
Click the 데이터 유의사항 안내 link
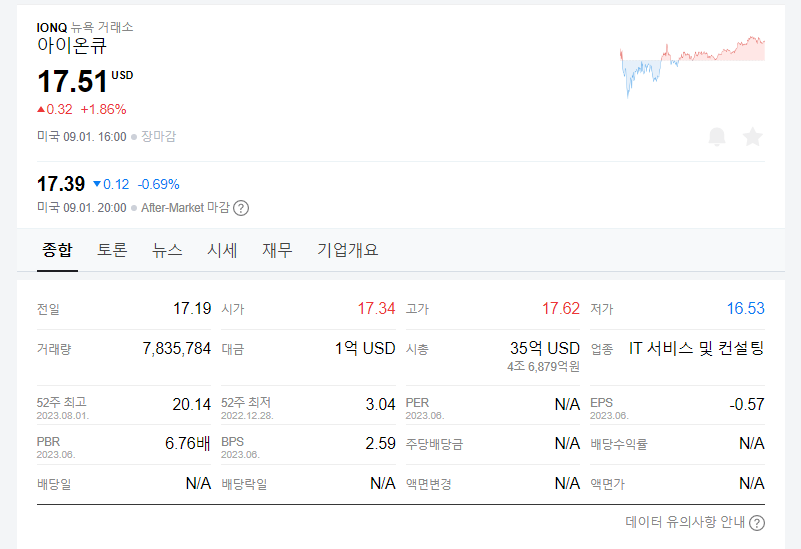click(685, 522)
